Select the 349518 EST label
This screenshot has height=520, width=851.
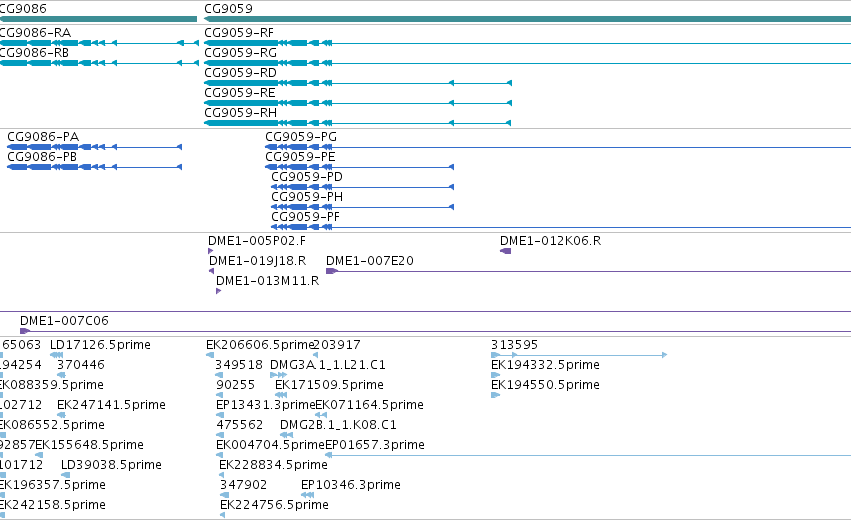tap(239, 365)
